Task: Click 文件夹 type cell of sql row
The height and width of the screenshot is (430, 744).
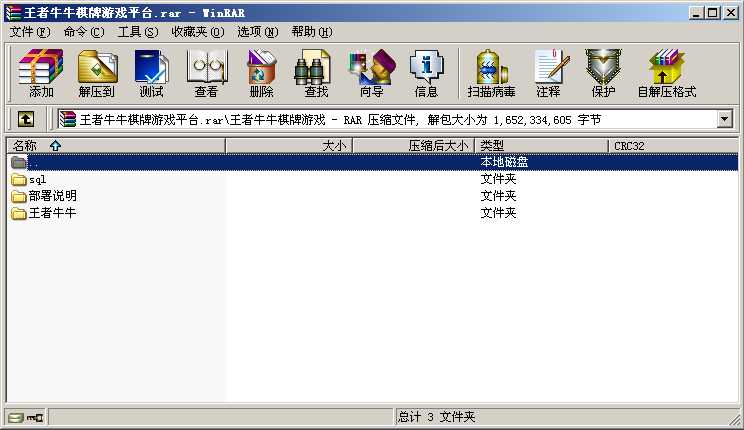Action: [498, 179]
